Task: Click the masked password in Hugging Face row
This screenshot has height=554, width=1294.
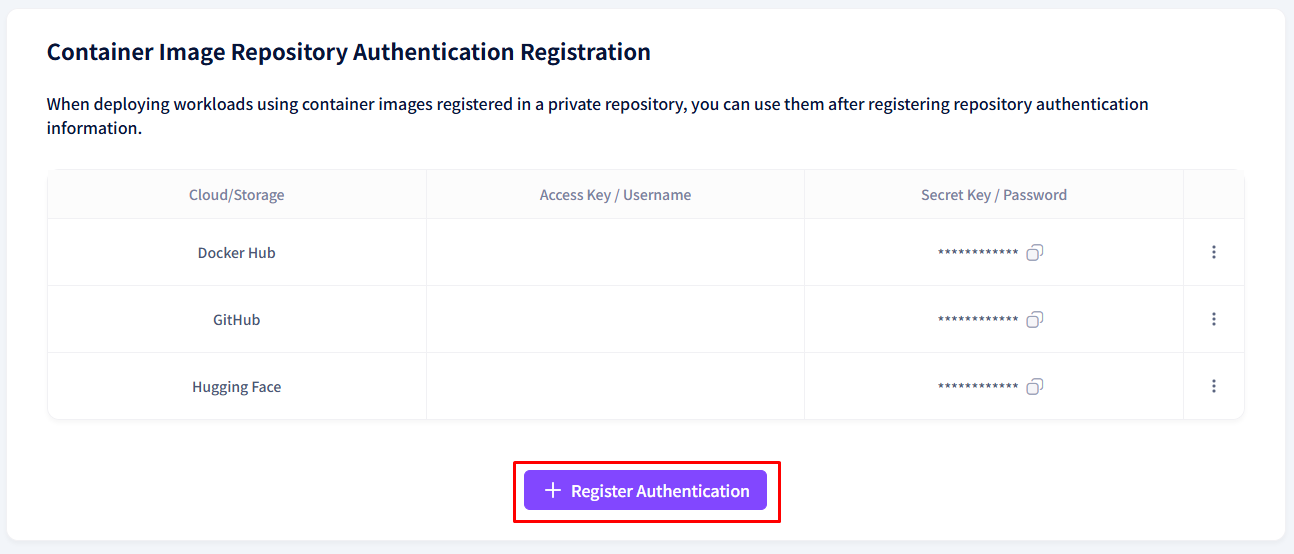Action: (x=978, y=388)
